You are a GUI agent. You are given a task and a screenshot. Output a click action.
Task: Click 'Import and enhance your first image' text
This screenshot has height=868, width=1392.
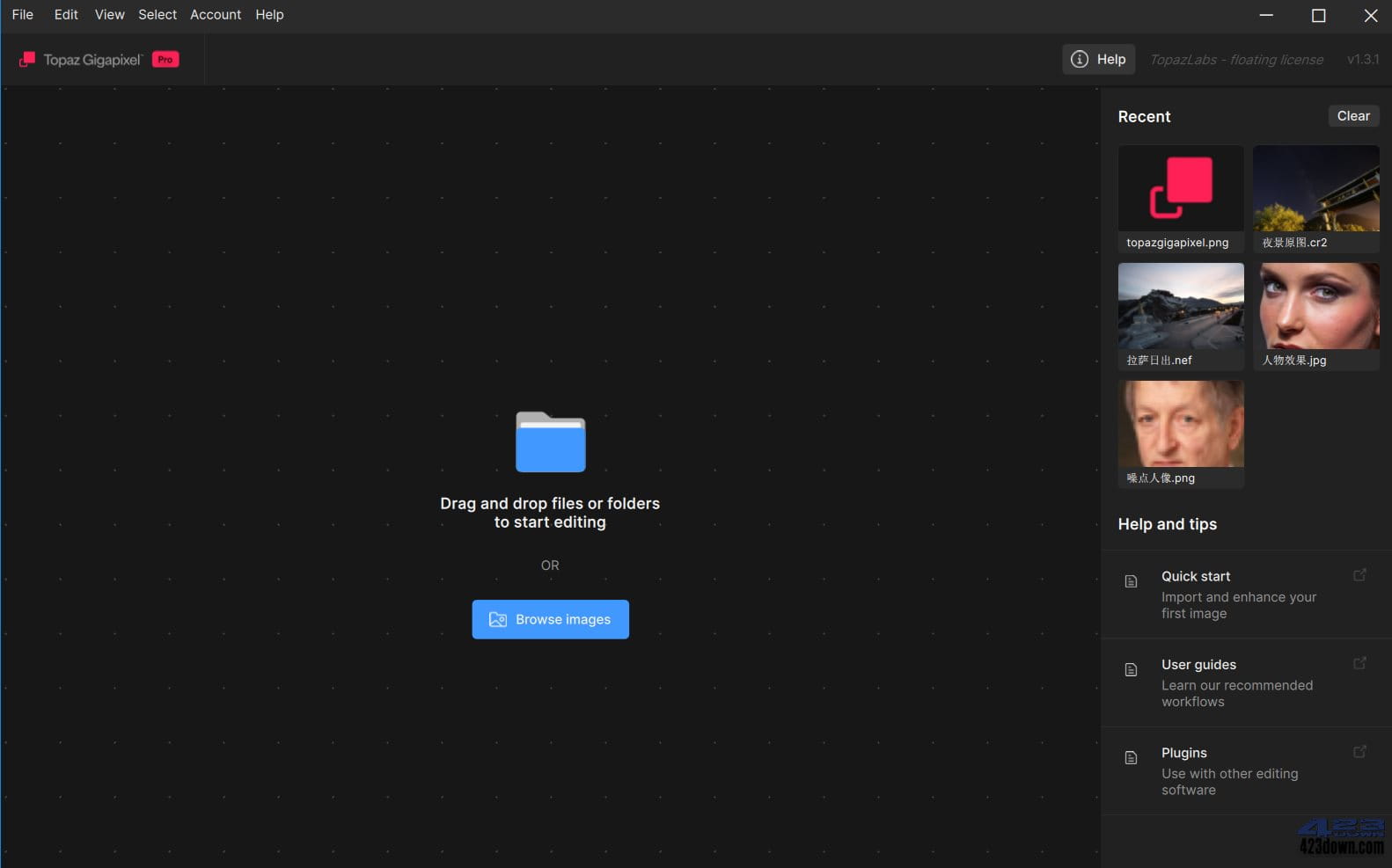click(1239, 605)
